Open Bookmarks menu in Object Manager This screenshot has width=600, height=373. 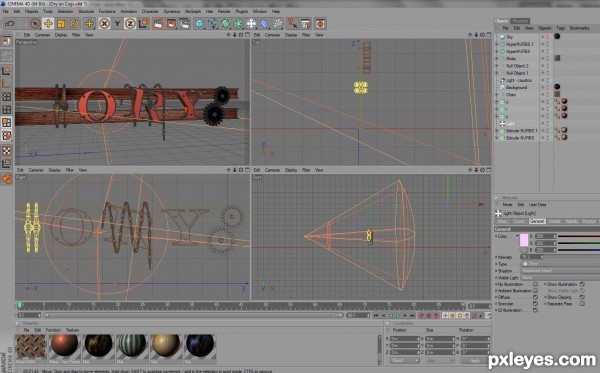(x=579, y=28)
